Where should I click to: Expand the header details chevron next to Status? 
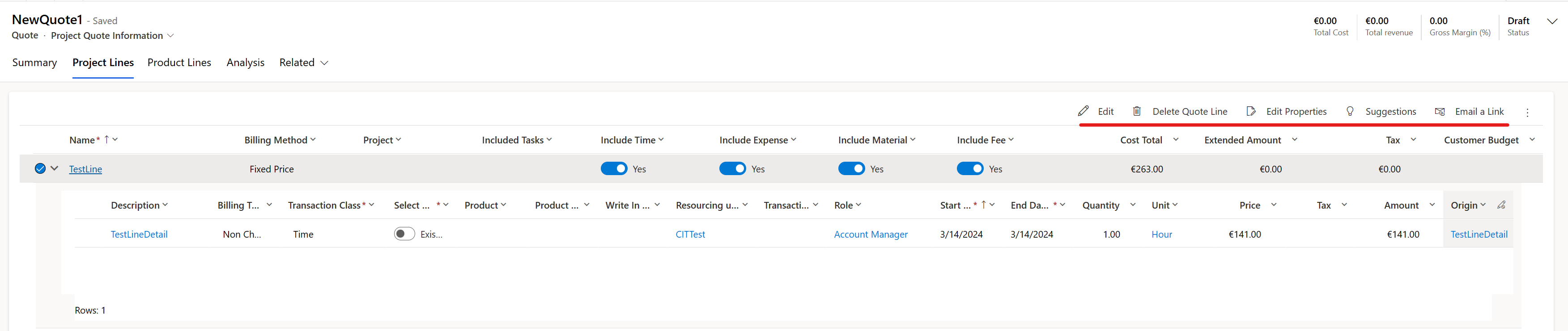[x=1552, y=21]
